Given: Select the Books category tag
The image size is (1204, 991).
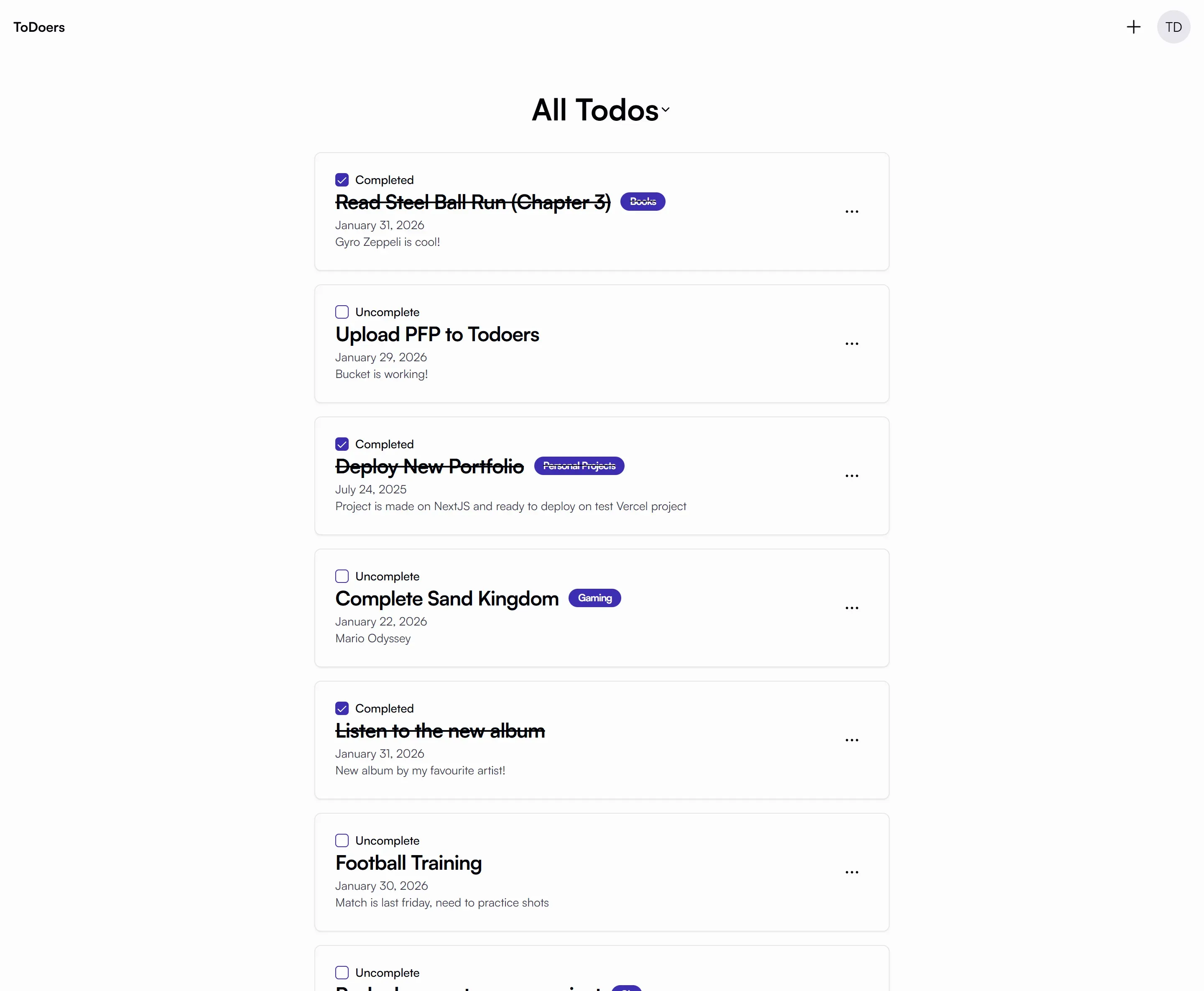Looking at the screenshot, I should click(643, 202).
